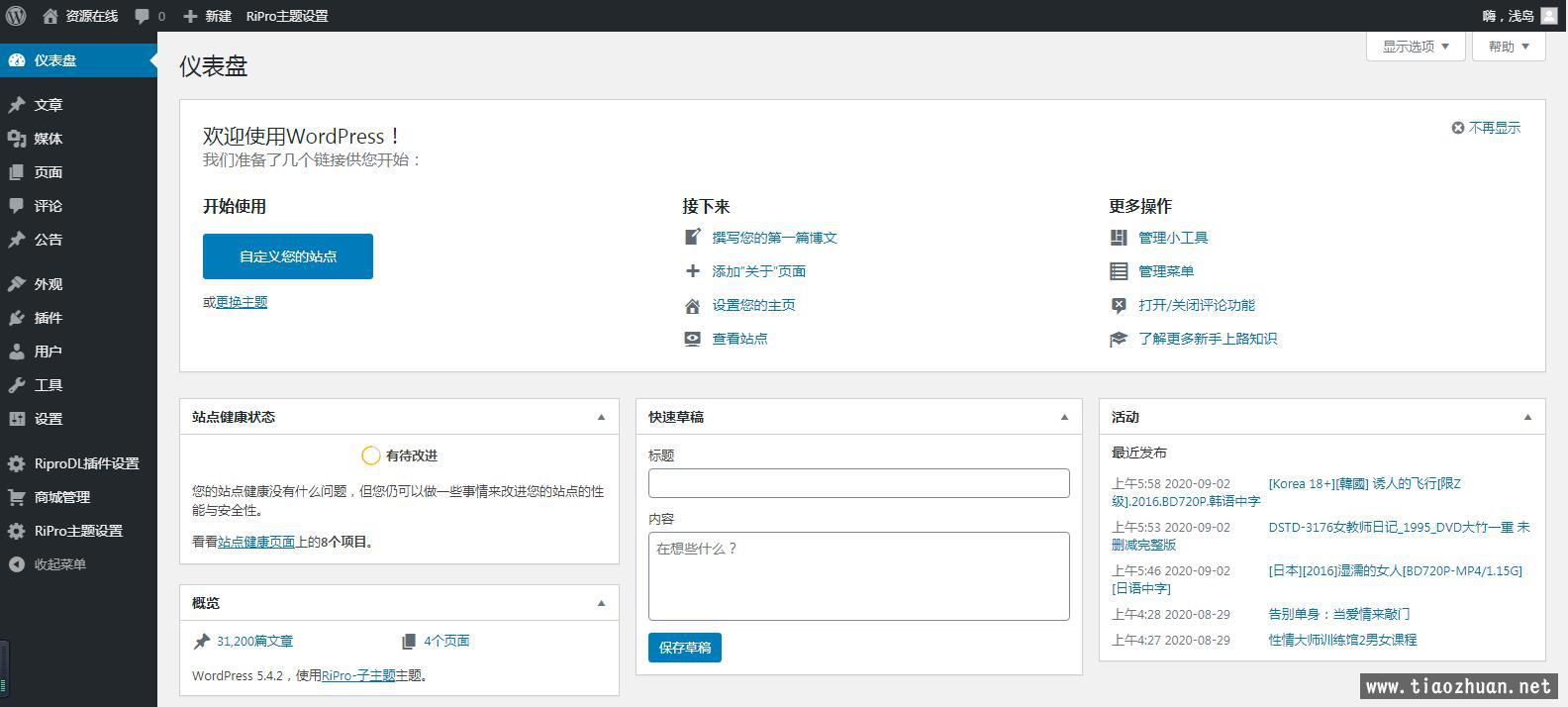Click the 仪表盘 dashboard gauge icon

pos(17,60)
